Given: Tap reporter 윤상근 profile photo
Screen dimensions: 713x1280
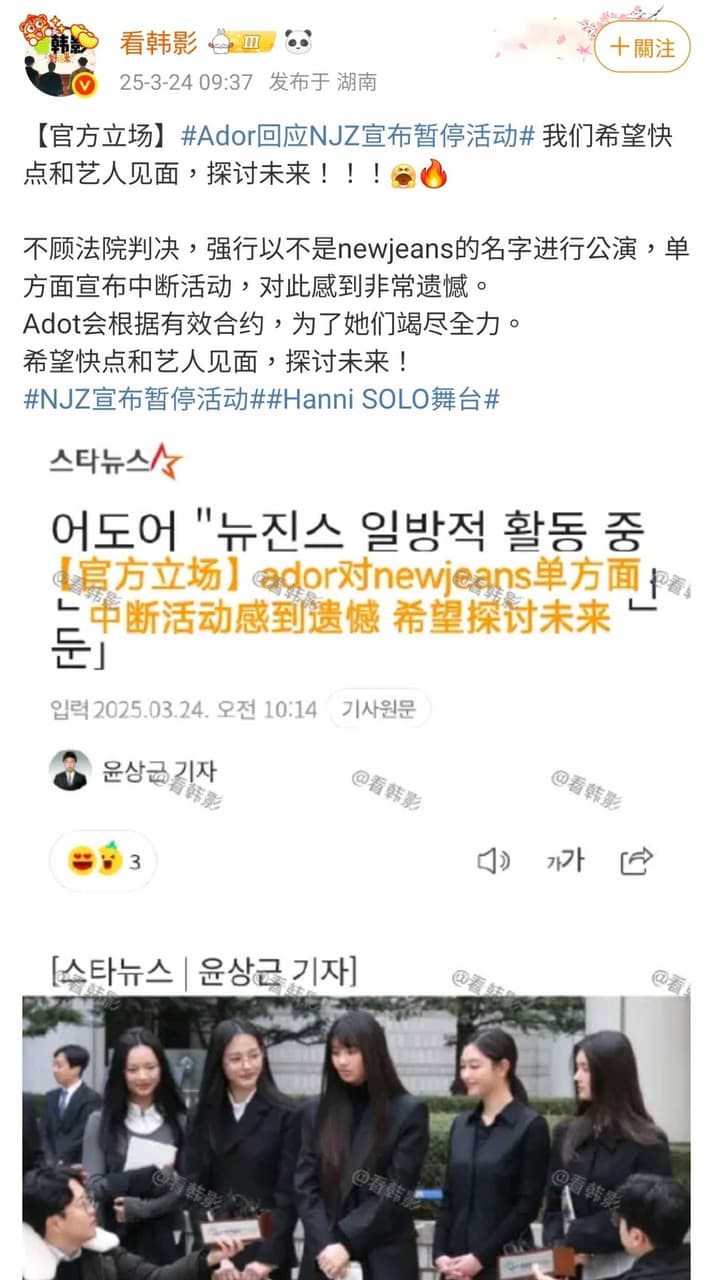Looking at the screenshot, I should point(70,771).
